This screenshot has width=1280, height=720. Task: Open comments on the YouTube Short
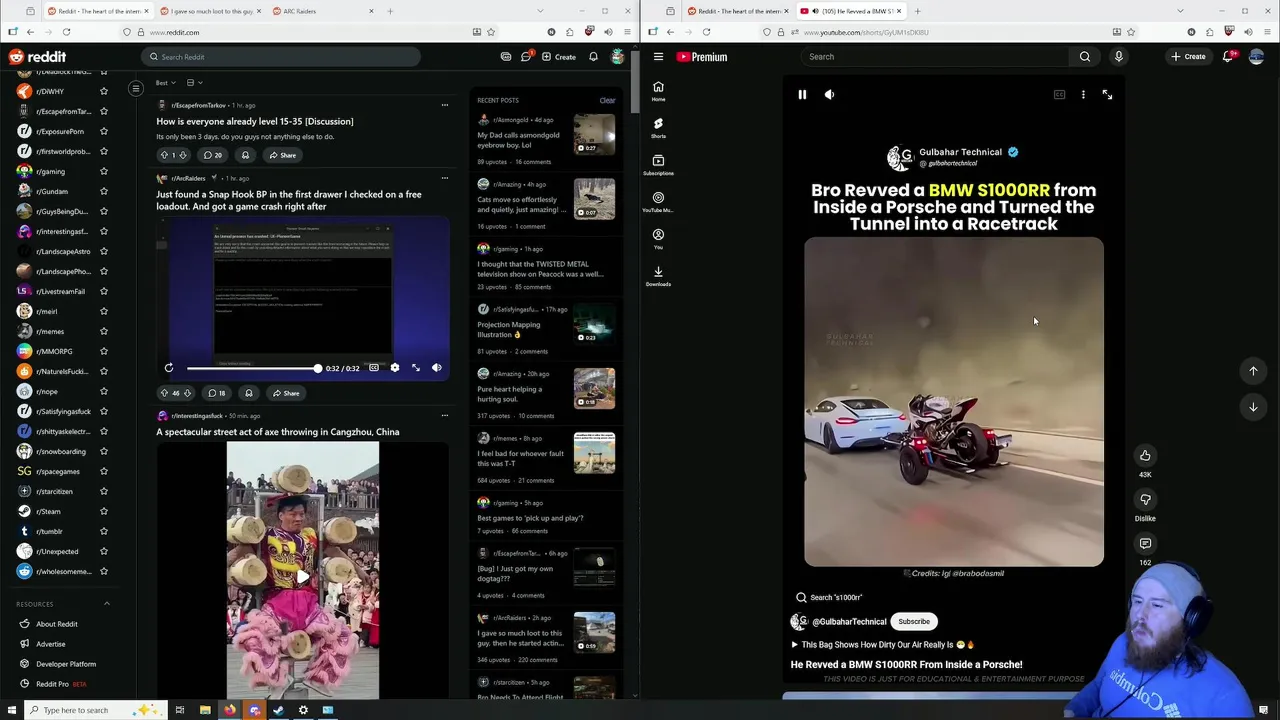[1145, 544]
